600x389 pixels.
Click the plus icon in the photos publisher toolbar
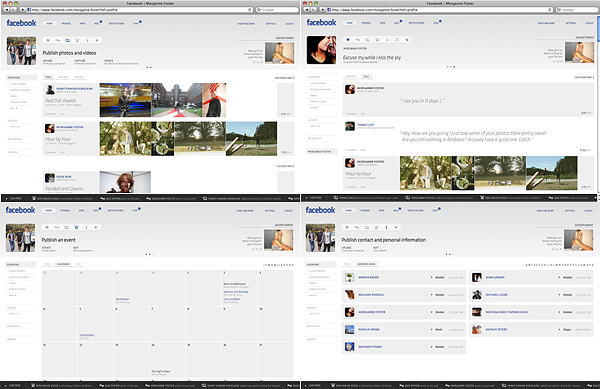click(96, 40)
